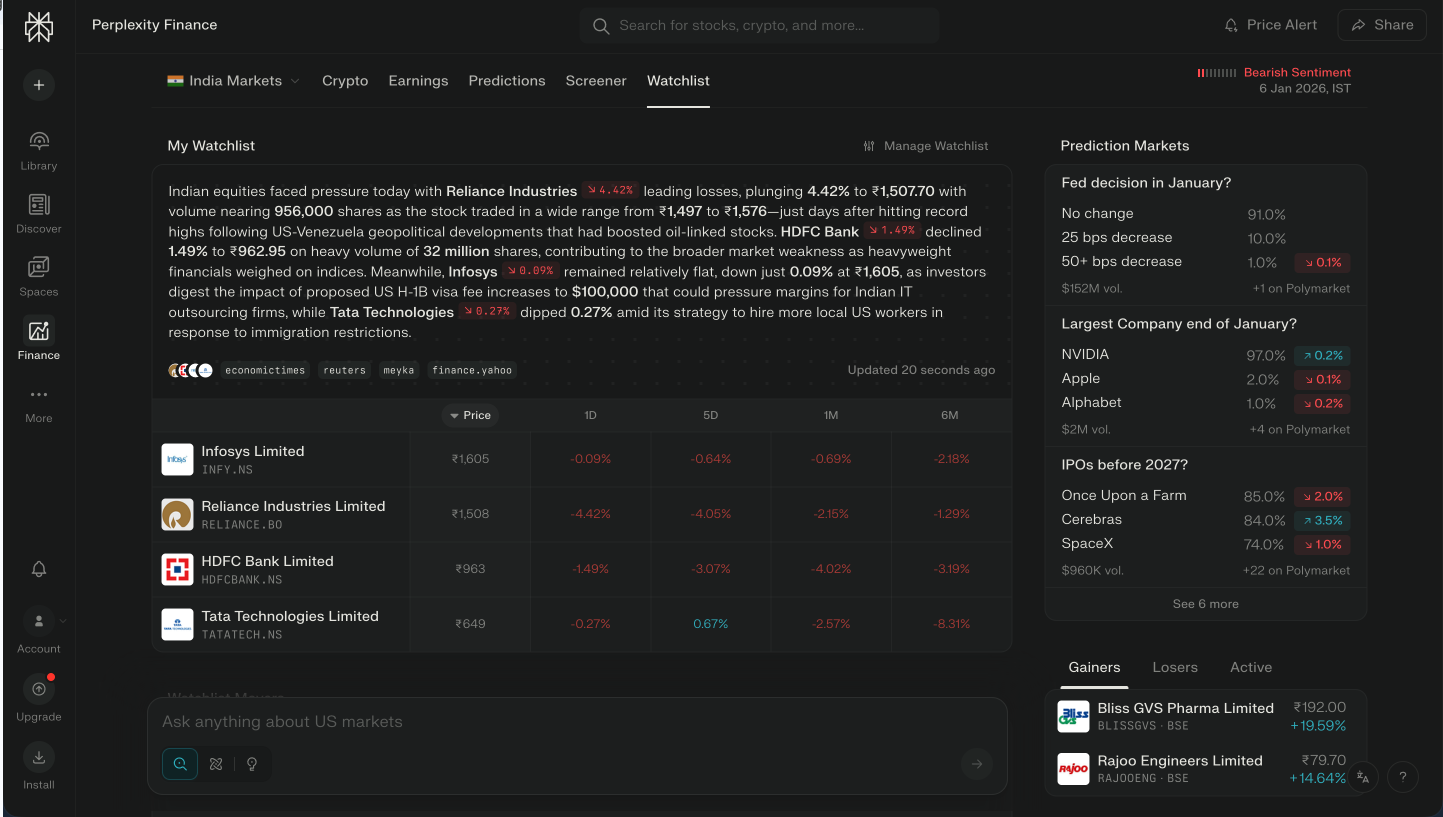Screen dimensions: 1443x817
Task: Click the notifications bell icon
Action: coord(39,569)
